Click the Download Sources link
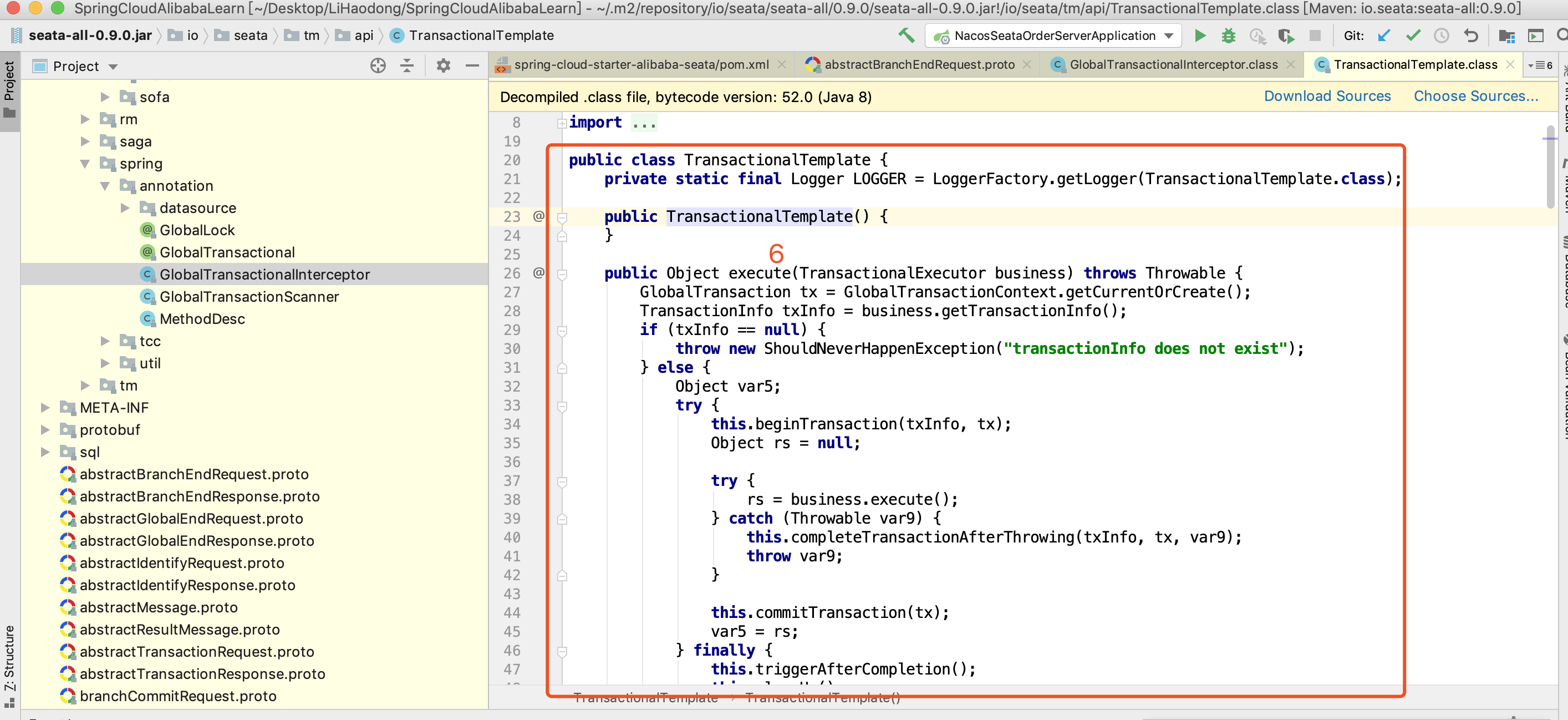Screen dimensions: 1568x720 click(x=1327, y=97)
